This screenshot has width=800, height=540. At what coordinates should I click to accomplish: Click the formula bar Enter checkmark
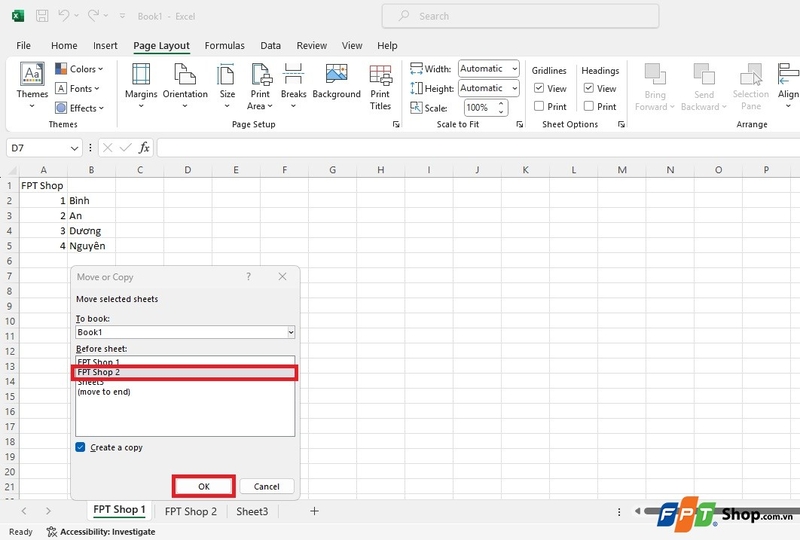coord(126,148)
